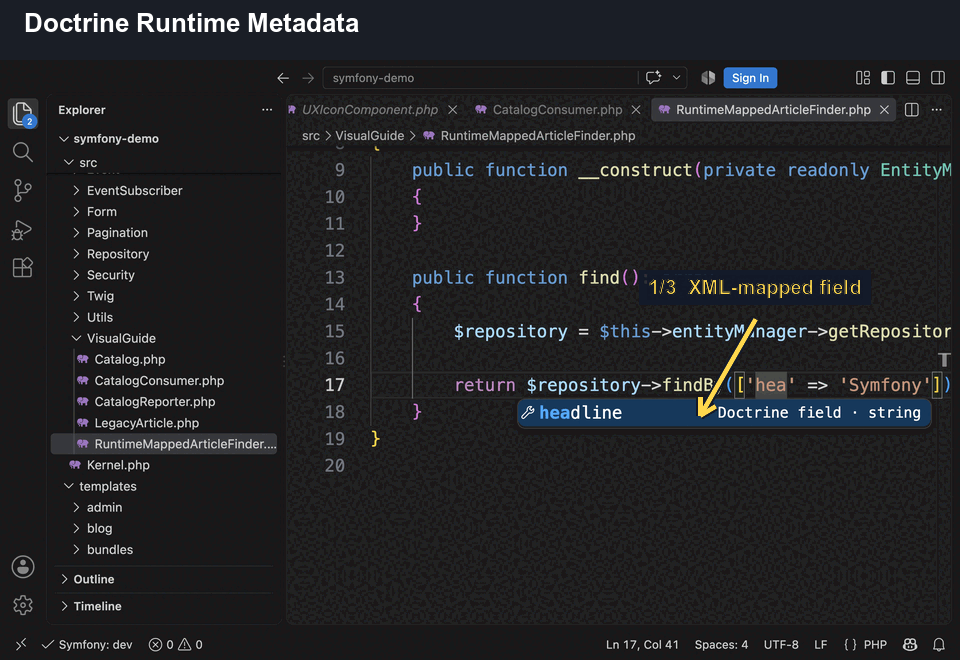Open the Source Control view
The width and height of the screenshot is (960, 660).
[23, 190]
